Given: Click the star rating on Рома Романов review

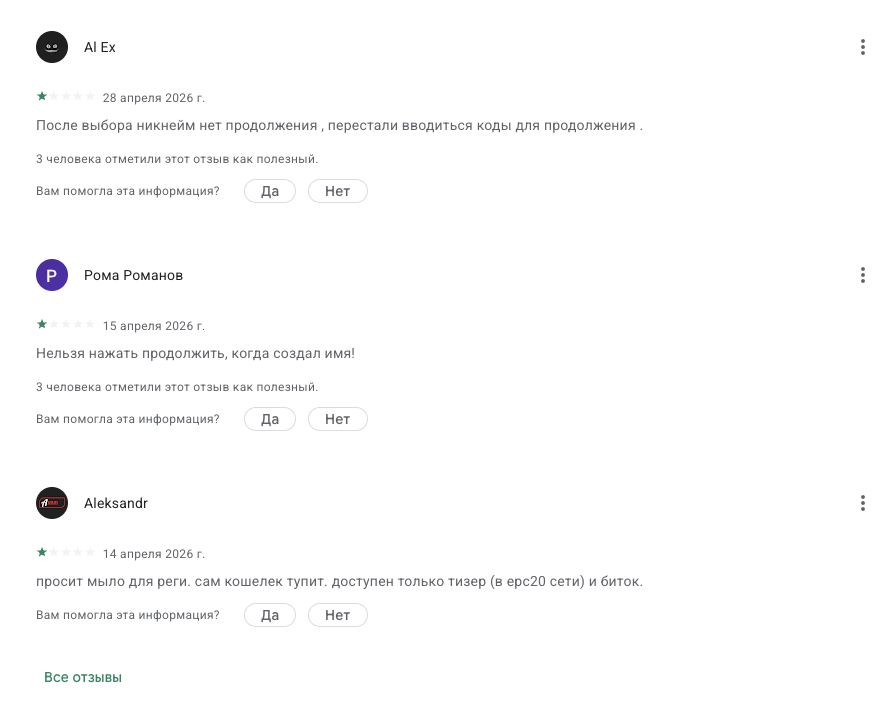Looking at the screenshot, I should click(65, 324).
